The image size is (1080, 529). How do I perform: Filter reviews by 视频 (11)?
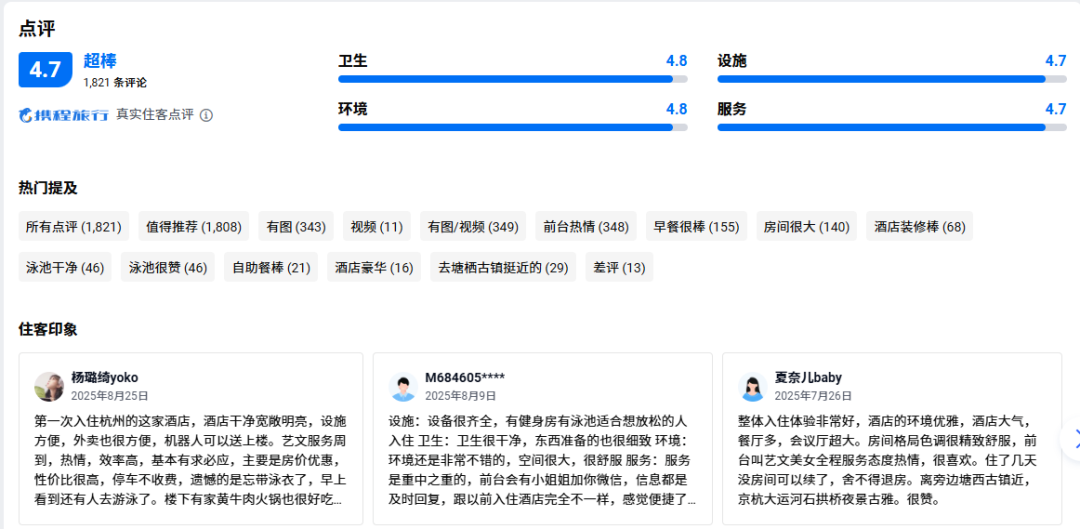(x=377, y=227)
